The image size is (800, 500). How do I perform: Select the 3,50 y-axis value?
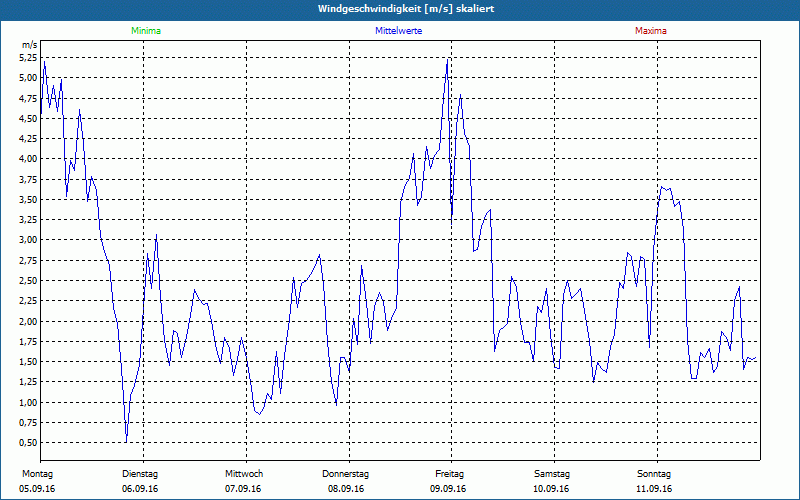[29, 199]
